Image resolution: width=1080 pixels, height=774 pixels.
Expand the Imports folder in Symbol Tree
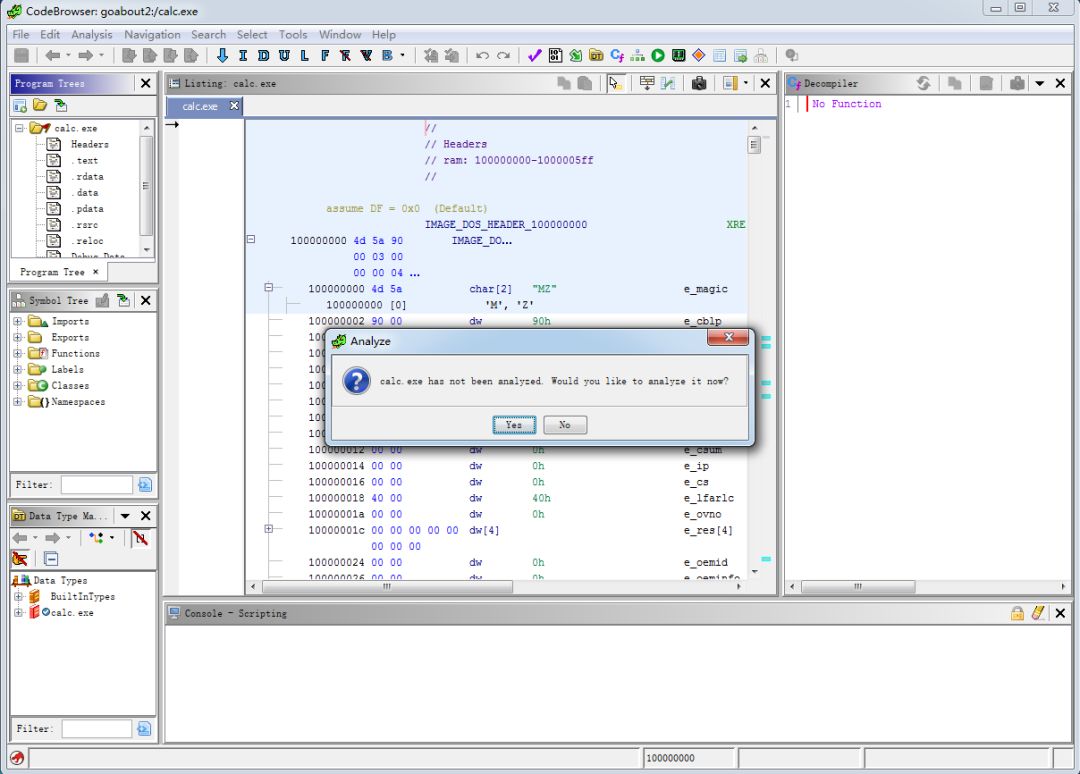pyautogui.click(x=18, y=322)
